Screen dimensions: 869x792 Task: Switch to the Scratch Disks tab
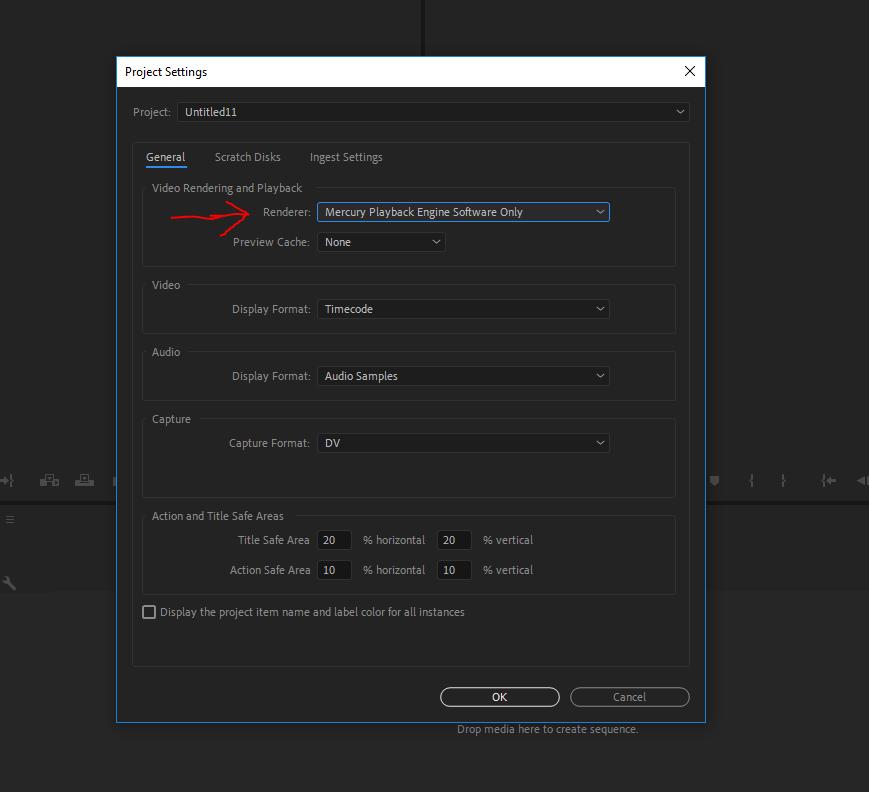[x=247, y=157]
